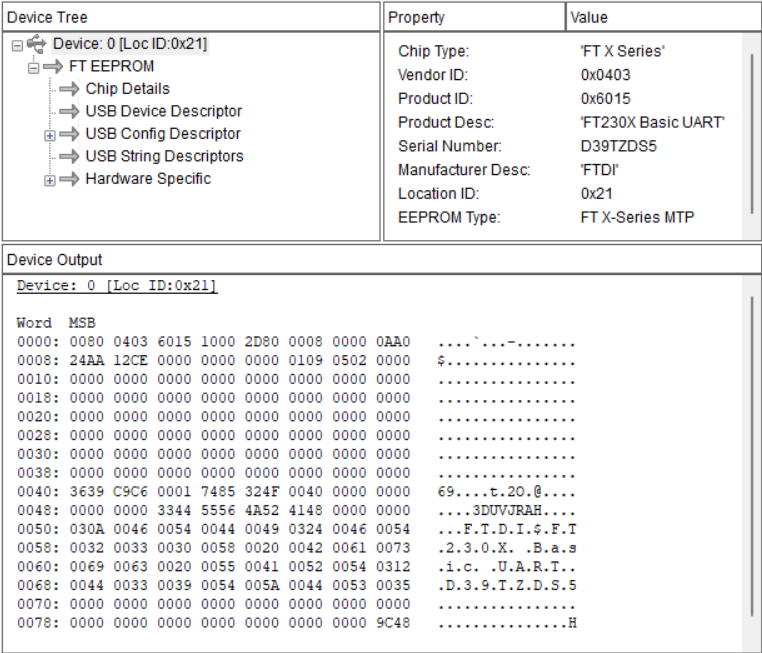
Task: Click the Property column header
Action: [474, 17]
